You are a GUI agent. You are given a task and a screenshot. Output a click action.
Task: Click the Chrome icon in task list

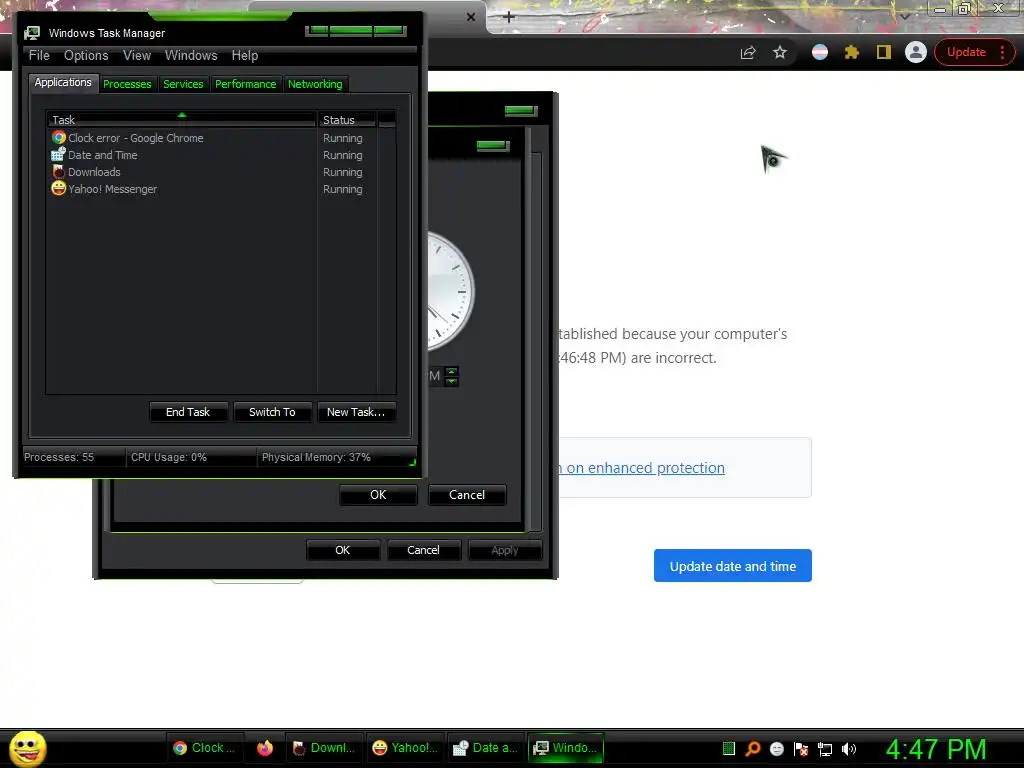[x=59, y=138]
